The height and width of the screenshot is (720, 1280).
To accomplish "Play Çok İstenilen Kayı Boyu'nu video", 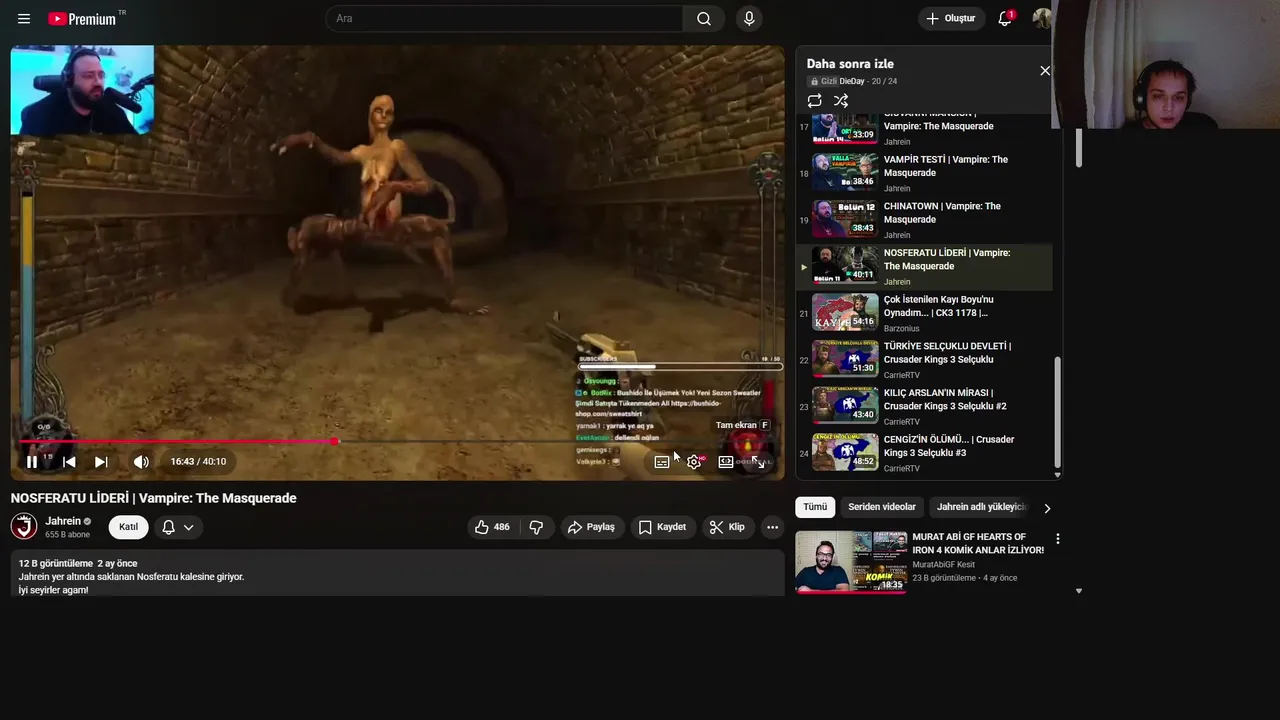I will coord(924,313).
